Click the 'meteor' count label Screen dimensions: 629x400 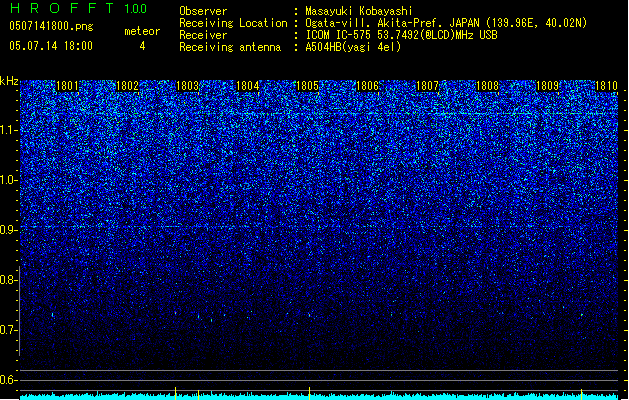(142, 31)
